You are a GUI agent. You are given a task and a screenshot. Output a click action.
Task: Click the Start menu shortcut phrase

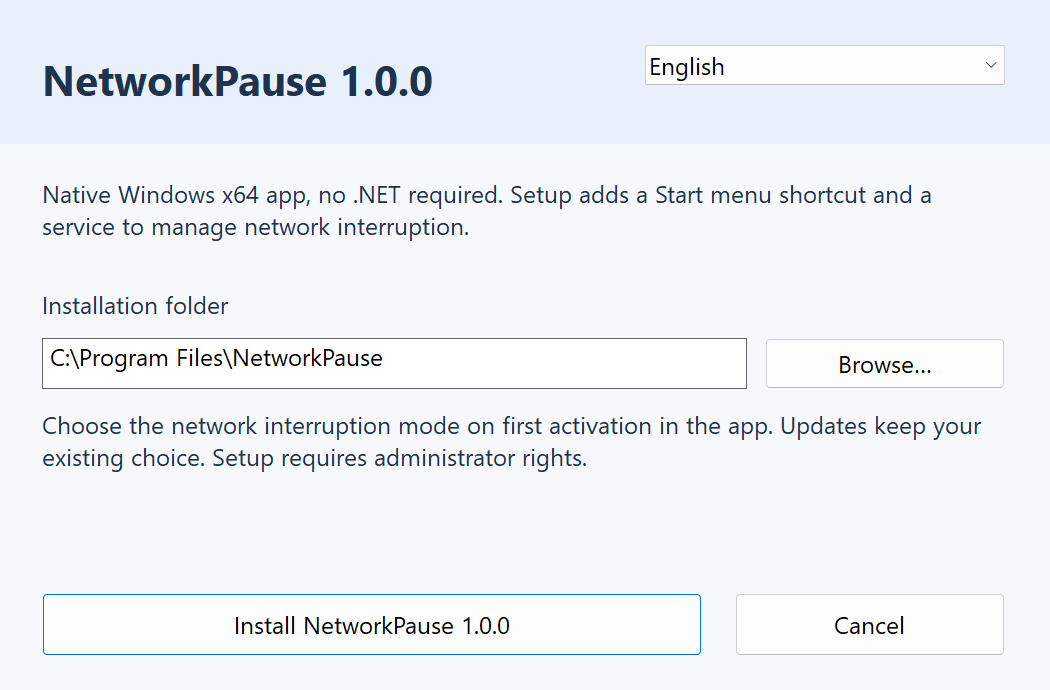(761, 195)
